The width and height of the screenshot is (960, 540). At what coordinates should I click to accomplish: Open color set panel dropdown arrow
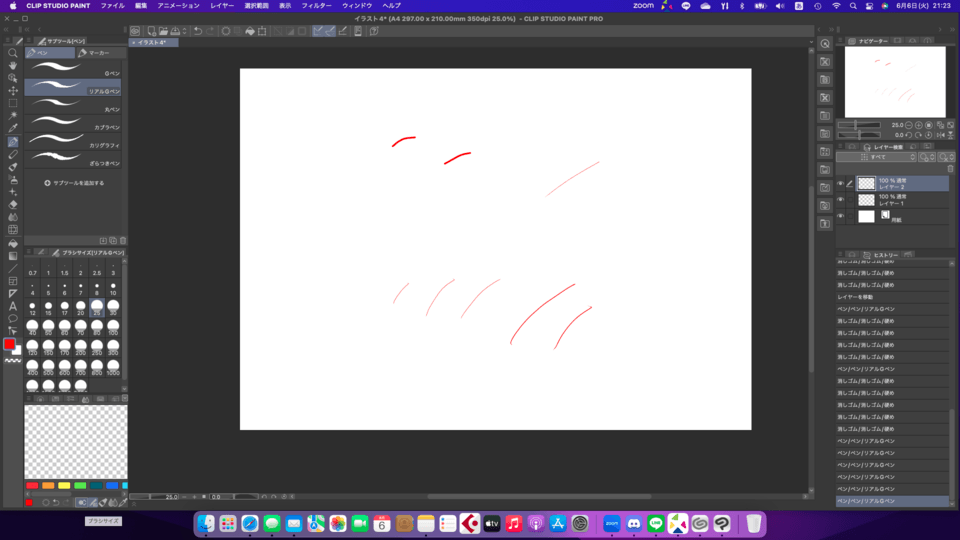[125, 399]
